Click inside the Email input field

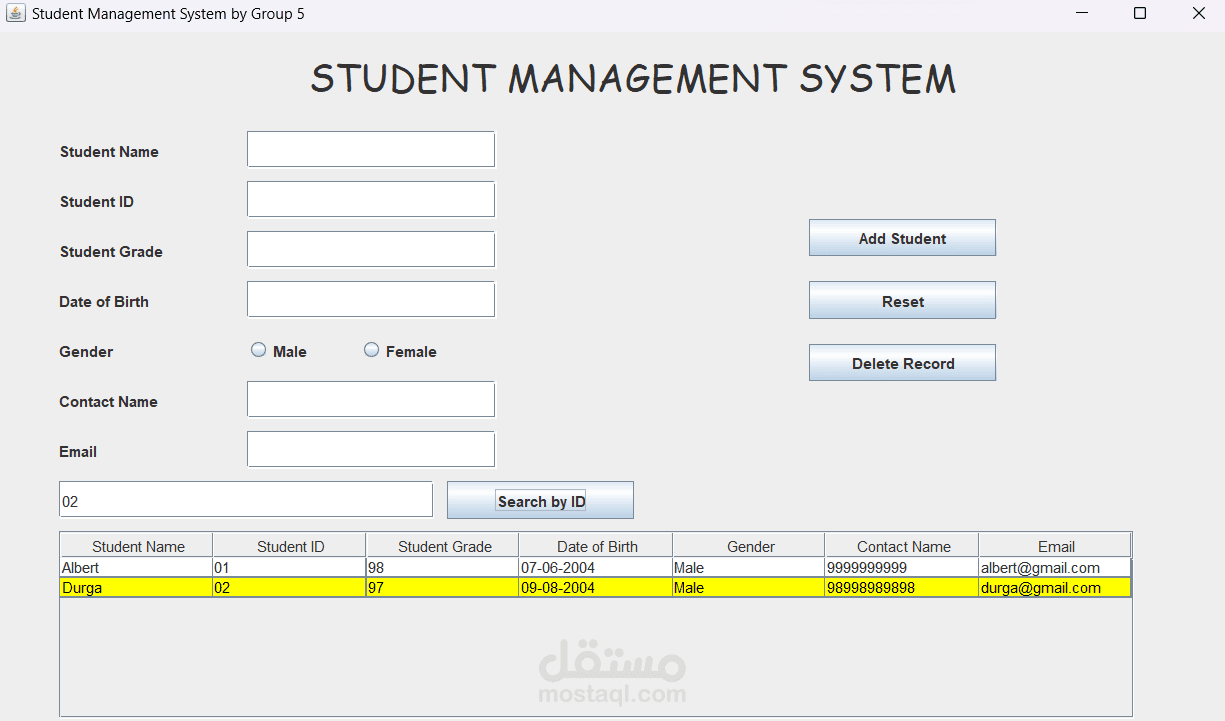(370, 448)
